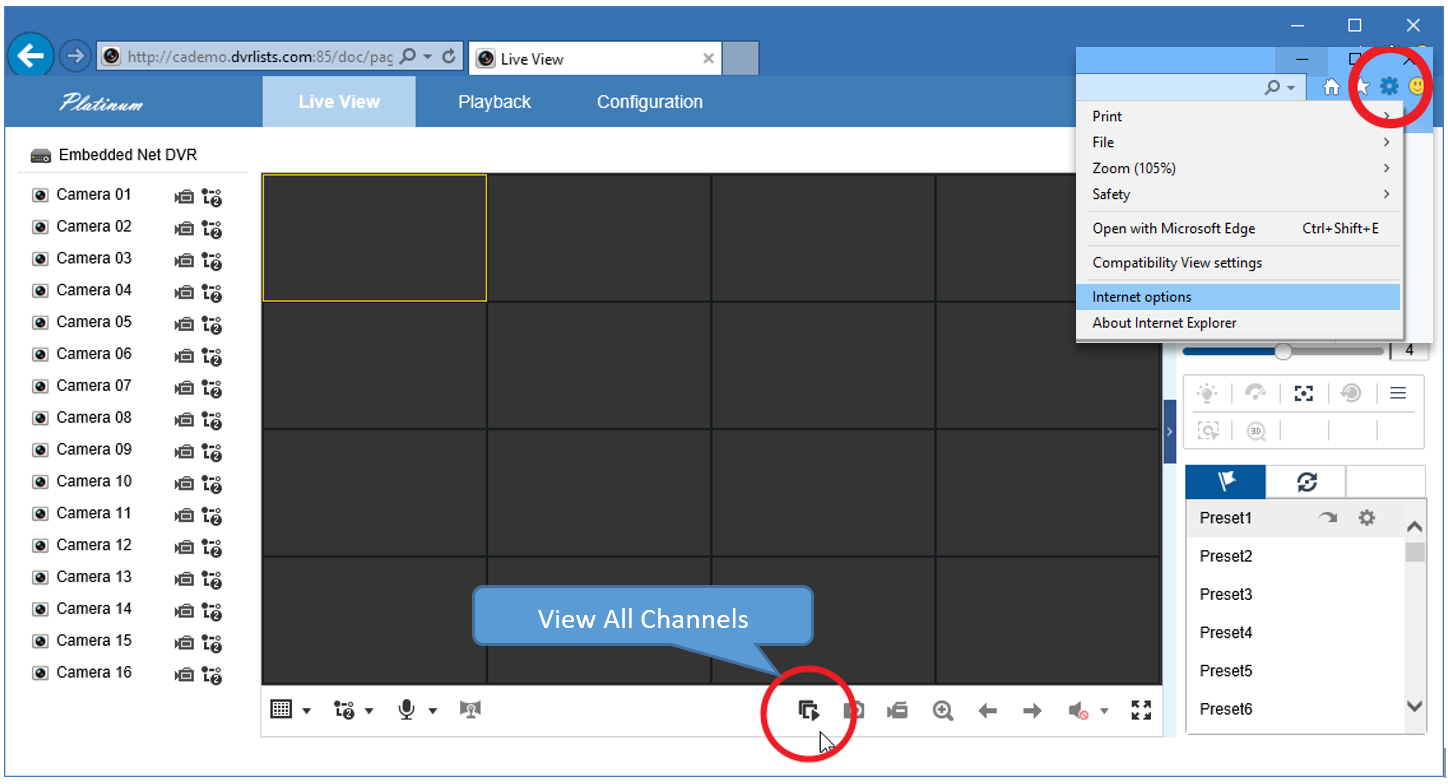
Task: Click the digital zoom magnifier icon
Action: click(942, 711)
